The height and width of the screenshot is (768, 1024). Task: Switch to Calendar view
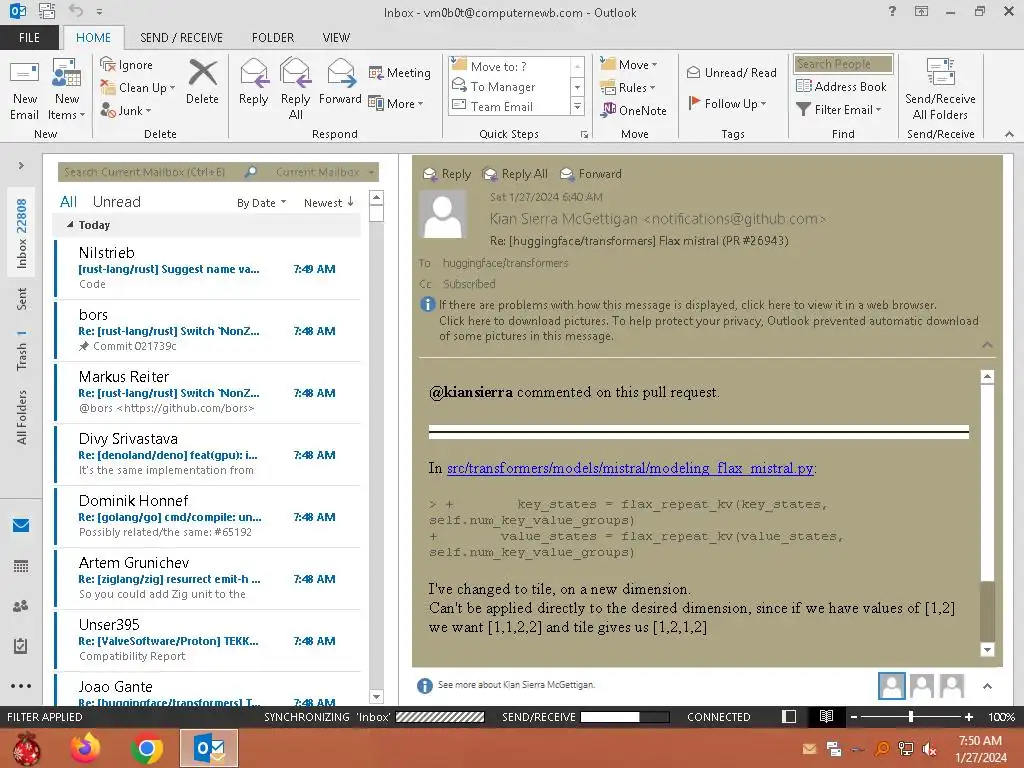[21, 566]
